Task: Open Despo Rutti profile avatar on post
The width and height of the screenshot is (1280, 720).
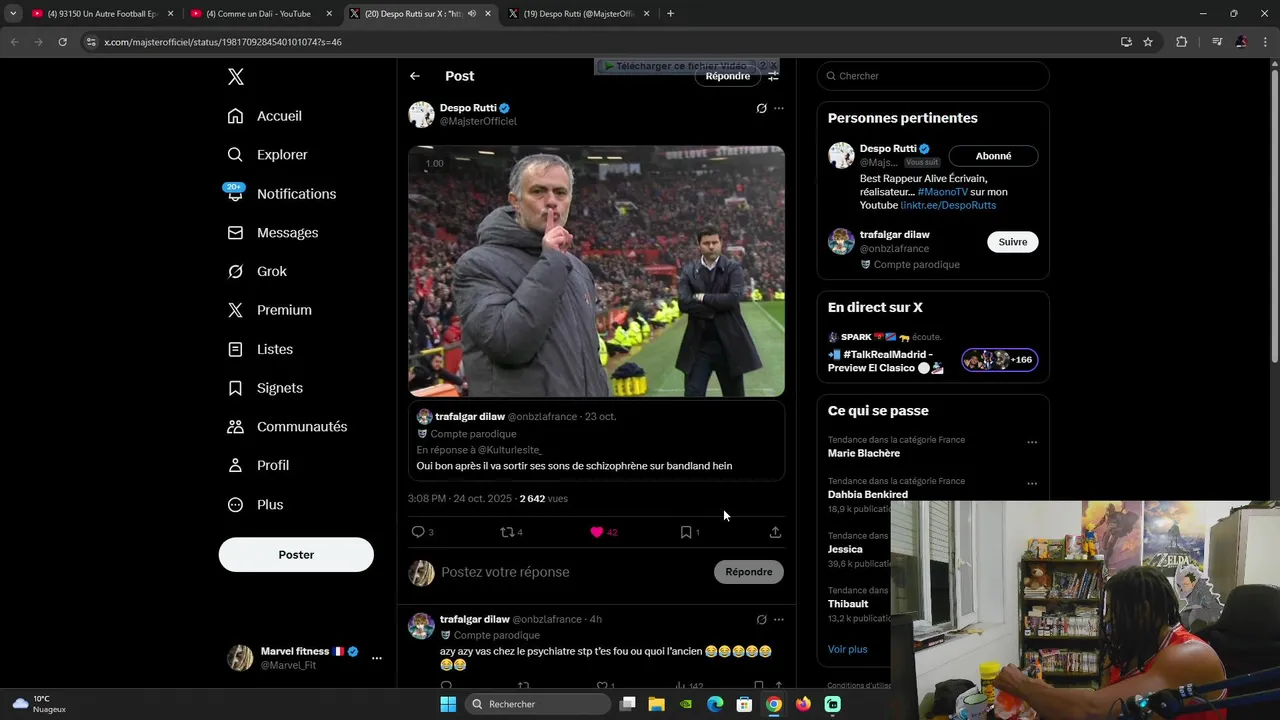Action: click(x=421, y=114)
